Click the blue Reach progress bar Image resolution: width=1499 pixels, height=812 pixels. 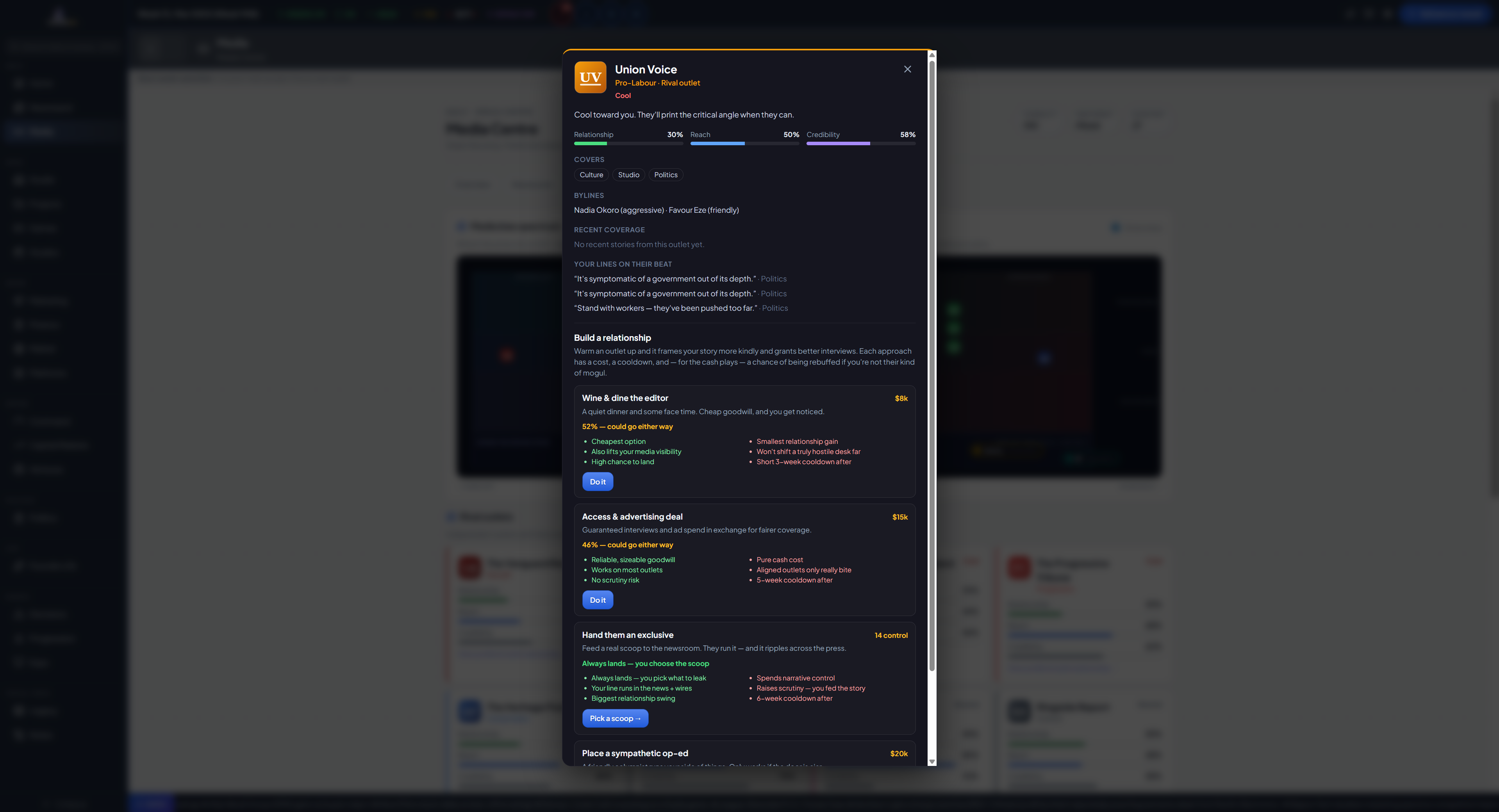point(744,143)
